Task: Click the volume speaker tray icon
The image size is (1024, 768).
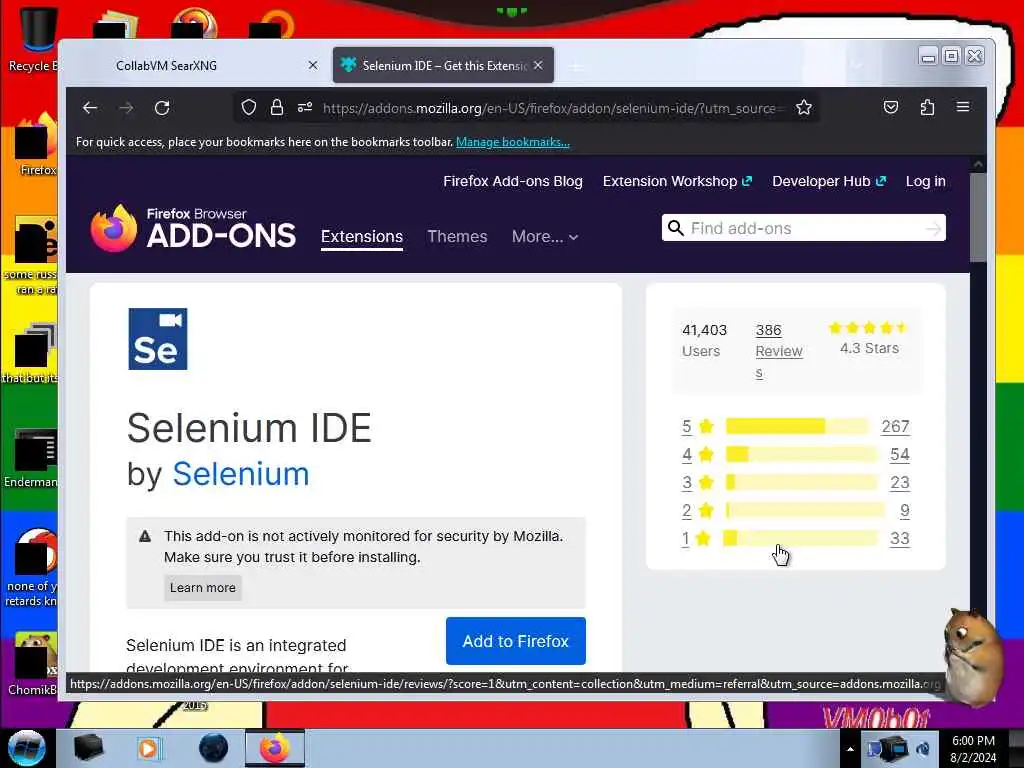Action: pos(922,749)
